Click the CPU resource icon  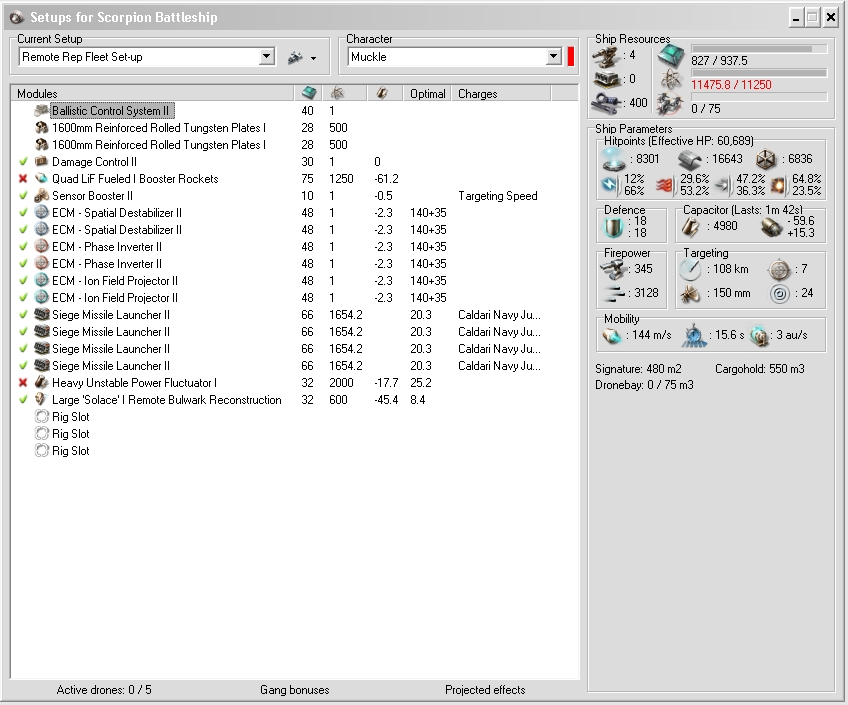tap(671, 57)
